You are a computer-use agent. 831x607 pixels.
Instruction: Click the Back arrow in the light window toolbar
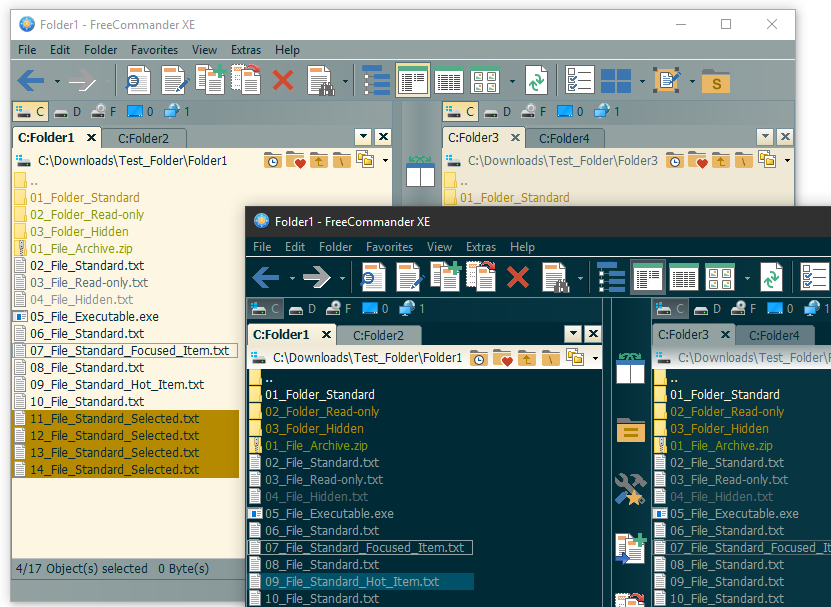pos(31,80)
